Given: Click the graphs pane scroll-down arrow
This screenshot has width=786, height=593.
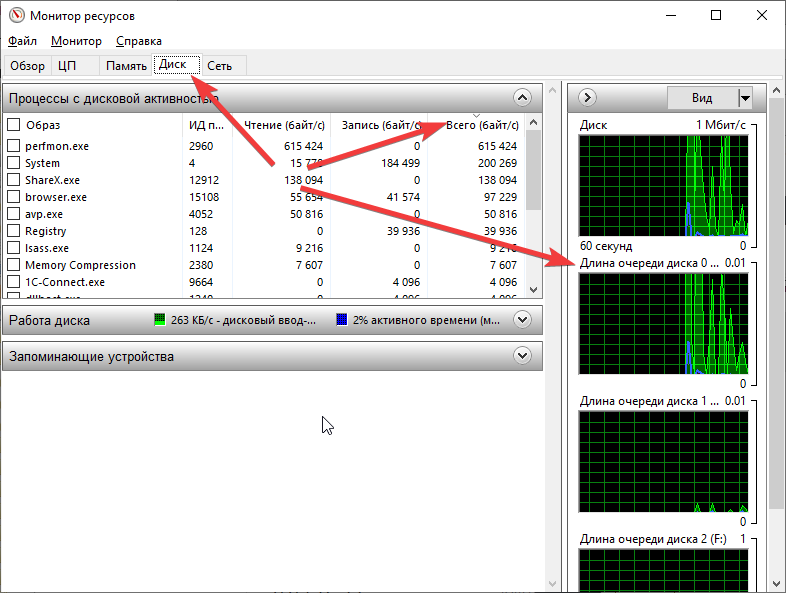Looking at the screenshot, I should 776,584.
